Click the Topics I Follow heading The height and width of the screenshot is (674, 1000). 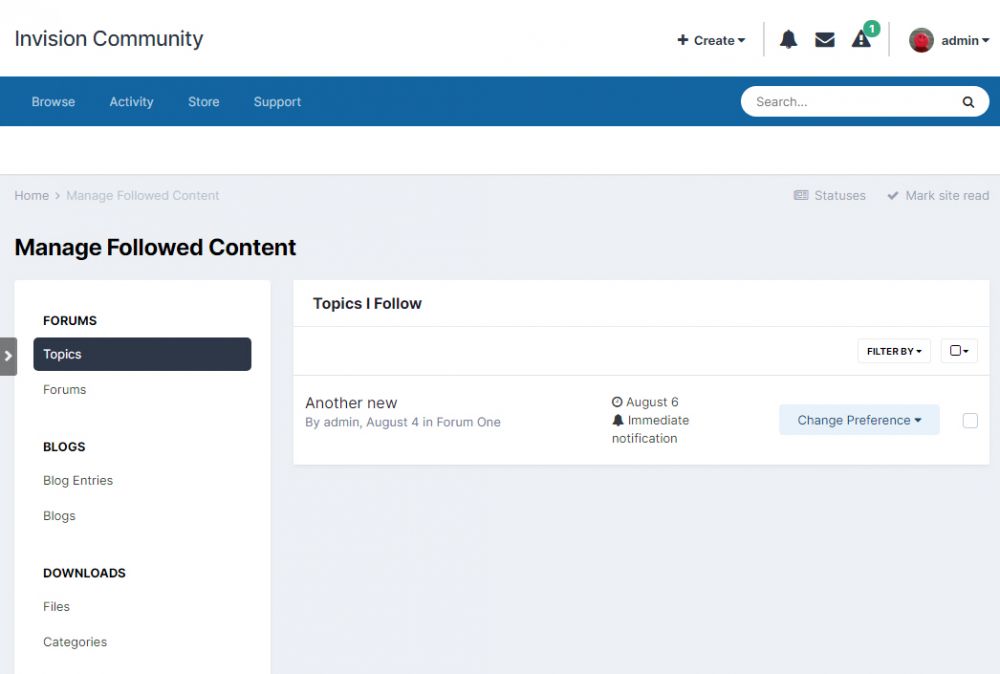coord(367,304)
